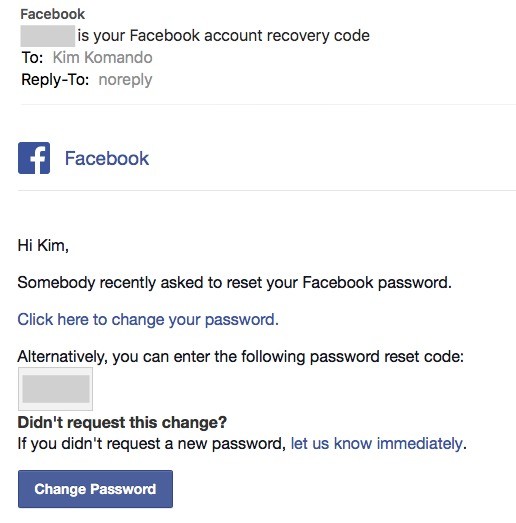This screenshot has width=516, height=523.
Task: Click the Kim Komando recipient name
Action: pos(103,57)
